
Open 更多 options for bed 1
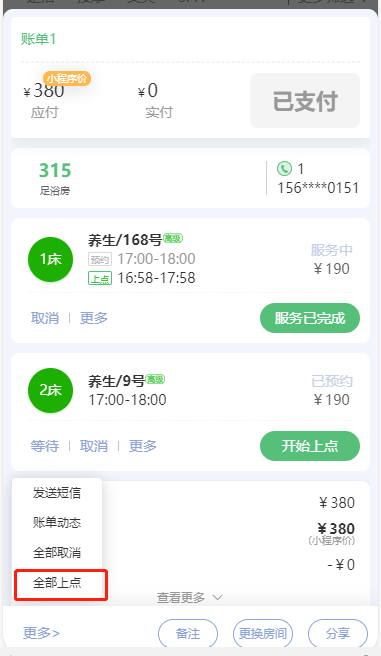(x=94, y=318)
